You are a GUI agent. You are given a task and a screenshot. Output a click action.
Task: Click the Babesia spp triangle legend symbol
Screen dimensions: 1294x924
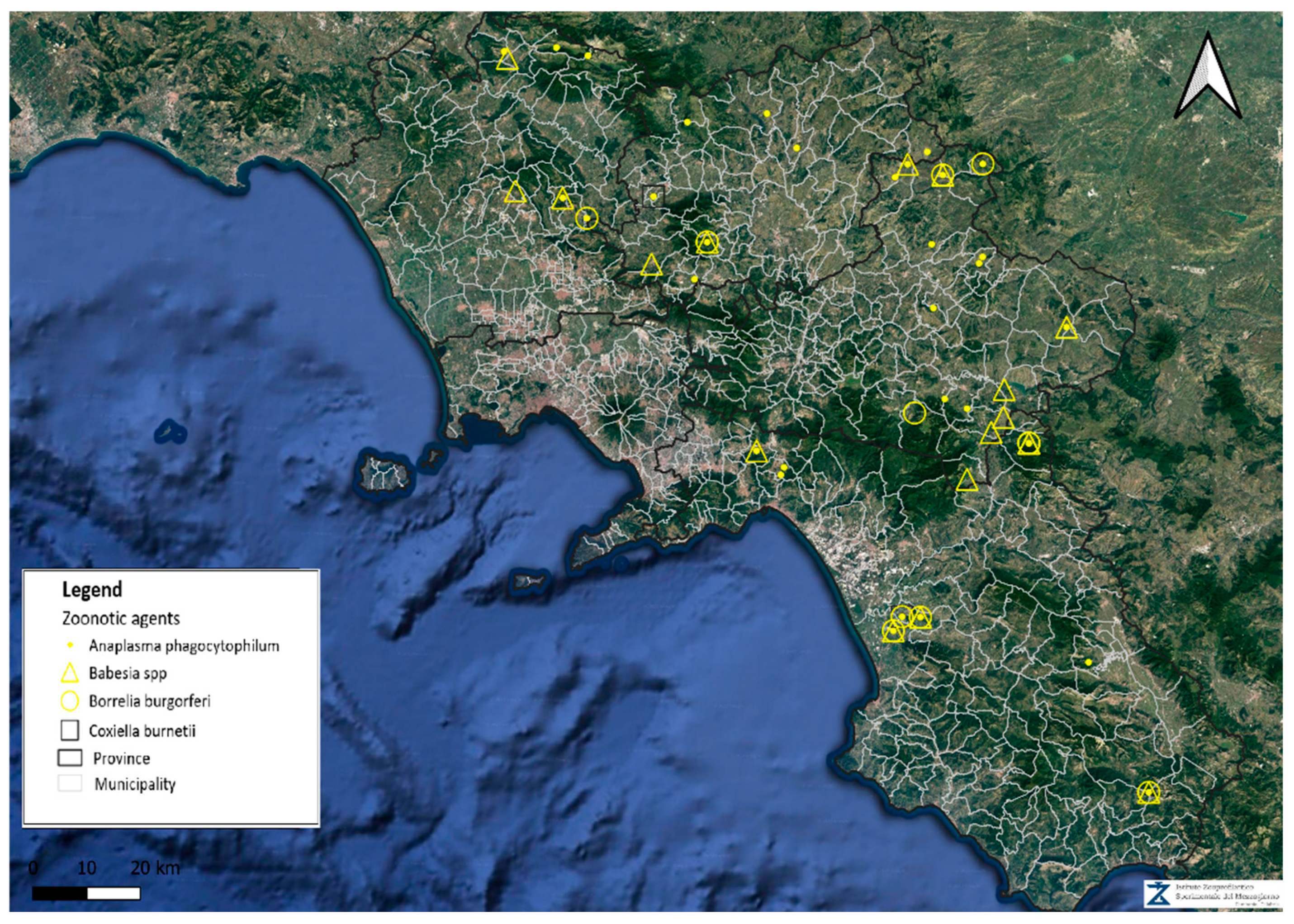(69, 673)
